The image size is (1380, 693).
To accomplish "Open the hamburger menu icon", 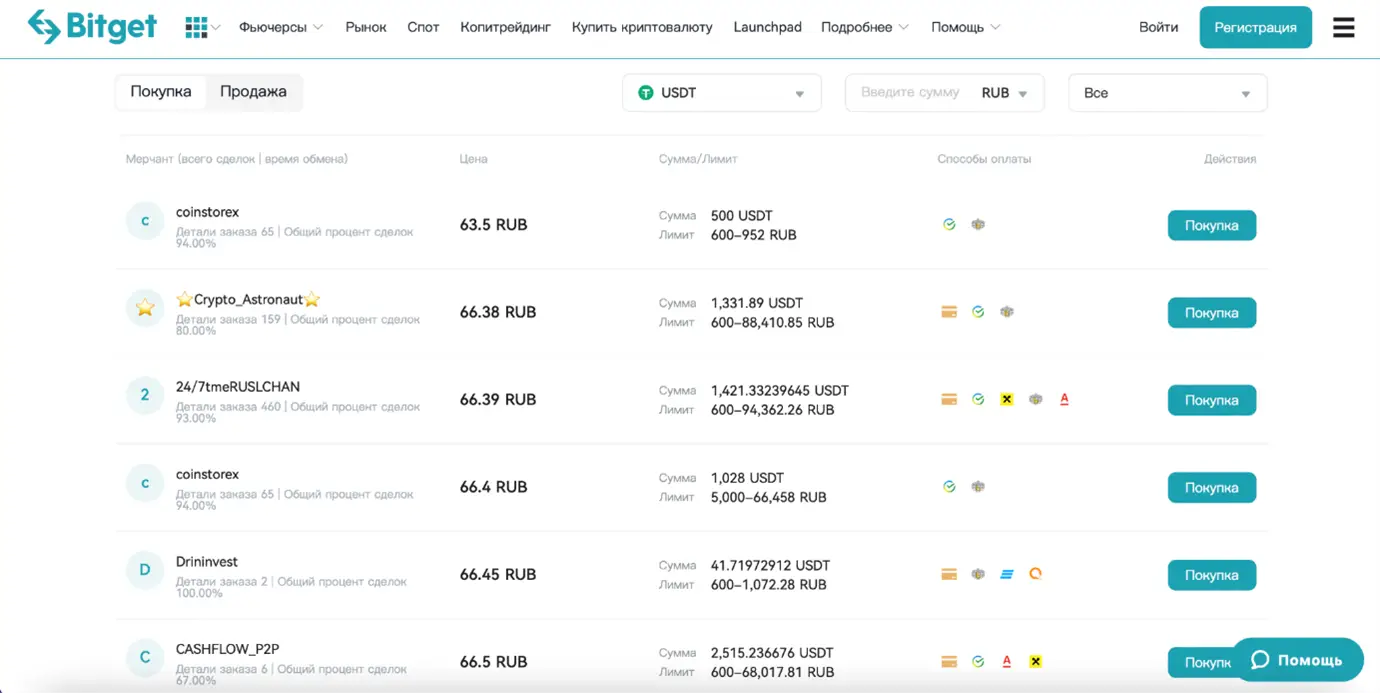I will pyautogui.click(x=1344, y=27).
